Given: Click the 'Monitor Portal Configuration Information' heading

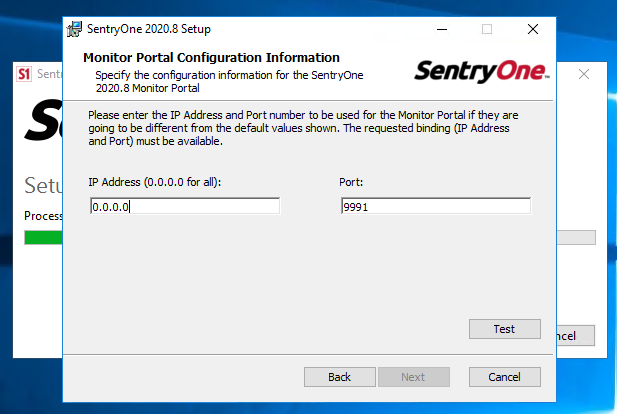Looking at the screenshot, I should [211, 57].
